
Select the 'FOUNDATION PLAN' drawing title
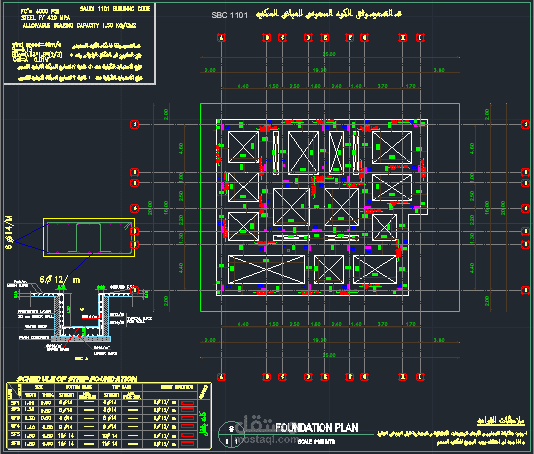pos(316,428)
